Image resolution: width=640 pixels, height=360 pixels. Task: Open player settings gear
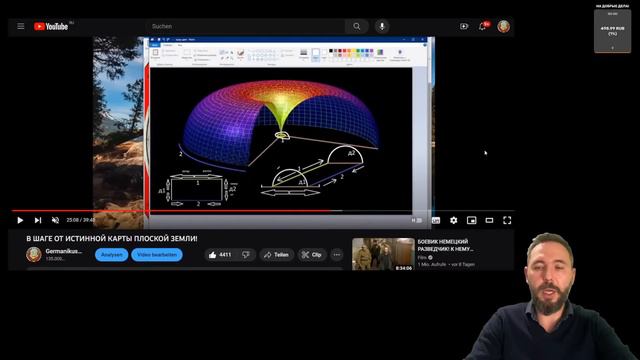pyautogui.click(x=453, y=220)
